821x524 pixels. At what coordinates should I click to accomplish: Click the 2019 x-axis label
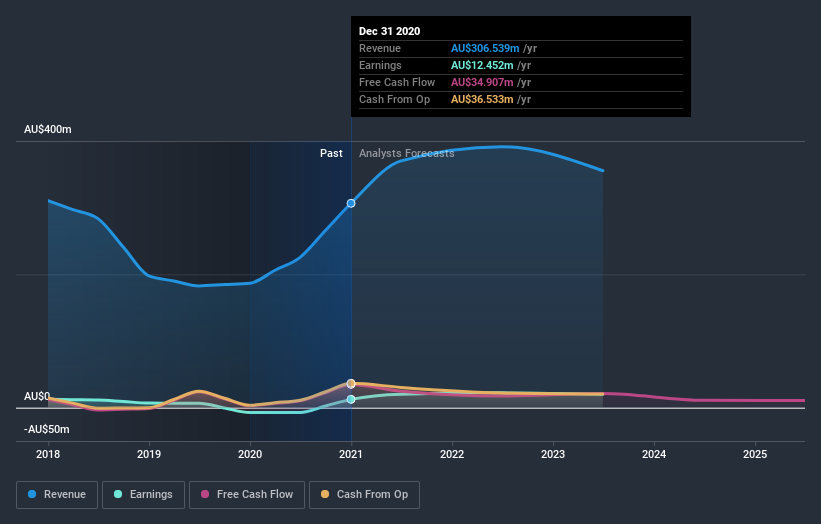tap(149, 454)
